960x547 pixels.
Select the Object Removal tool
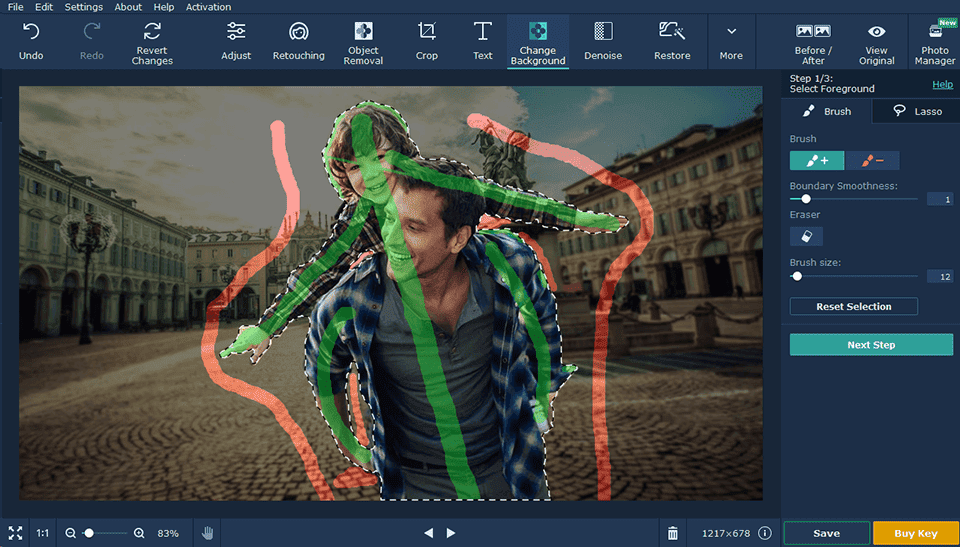click(x=363, y=41)
